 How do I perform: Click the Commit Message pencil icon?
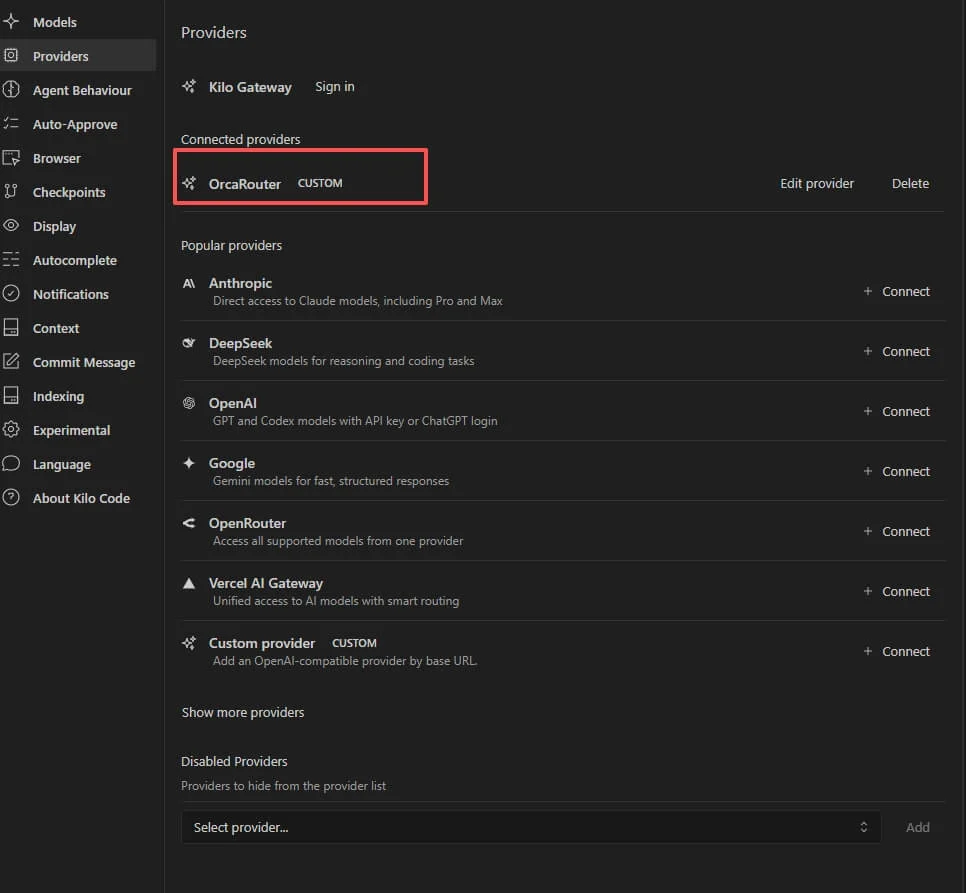point(11,362)
